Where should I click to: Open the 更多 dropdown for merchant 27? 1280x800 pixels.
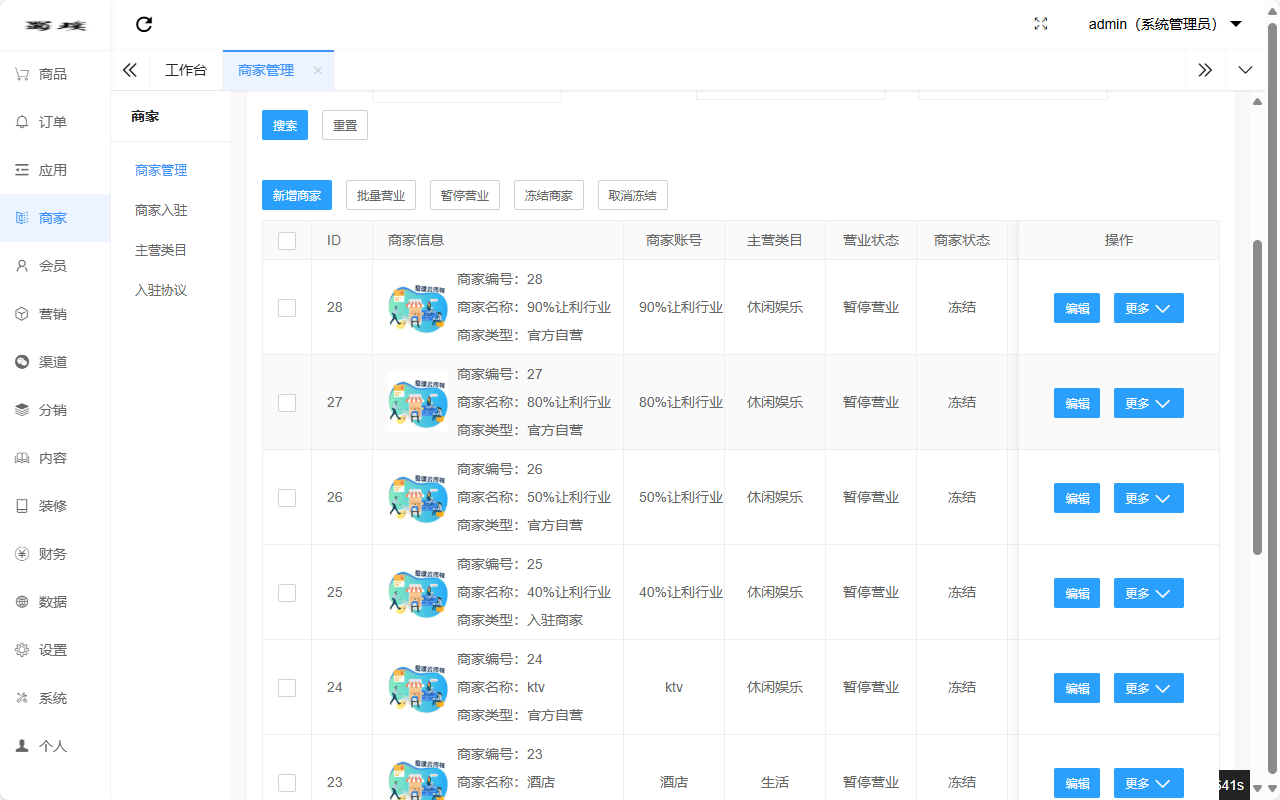1148,403
